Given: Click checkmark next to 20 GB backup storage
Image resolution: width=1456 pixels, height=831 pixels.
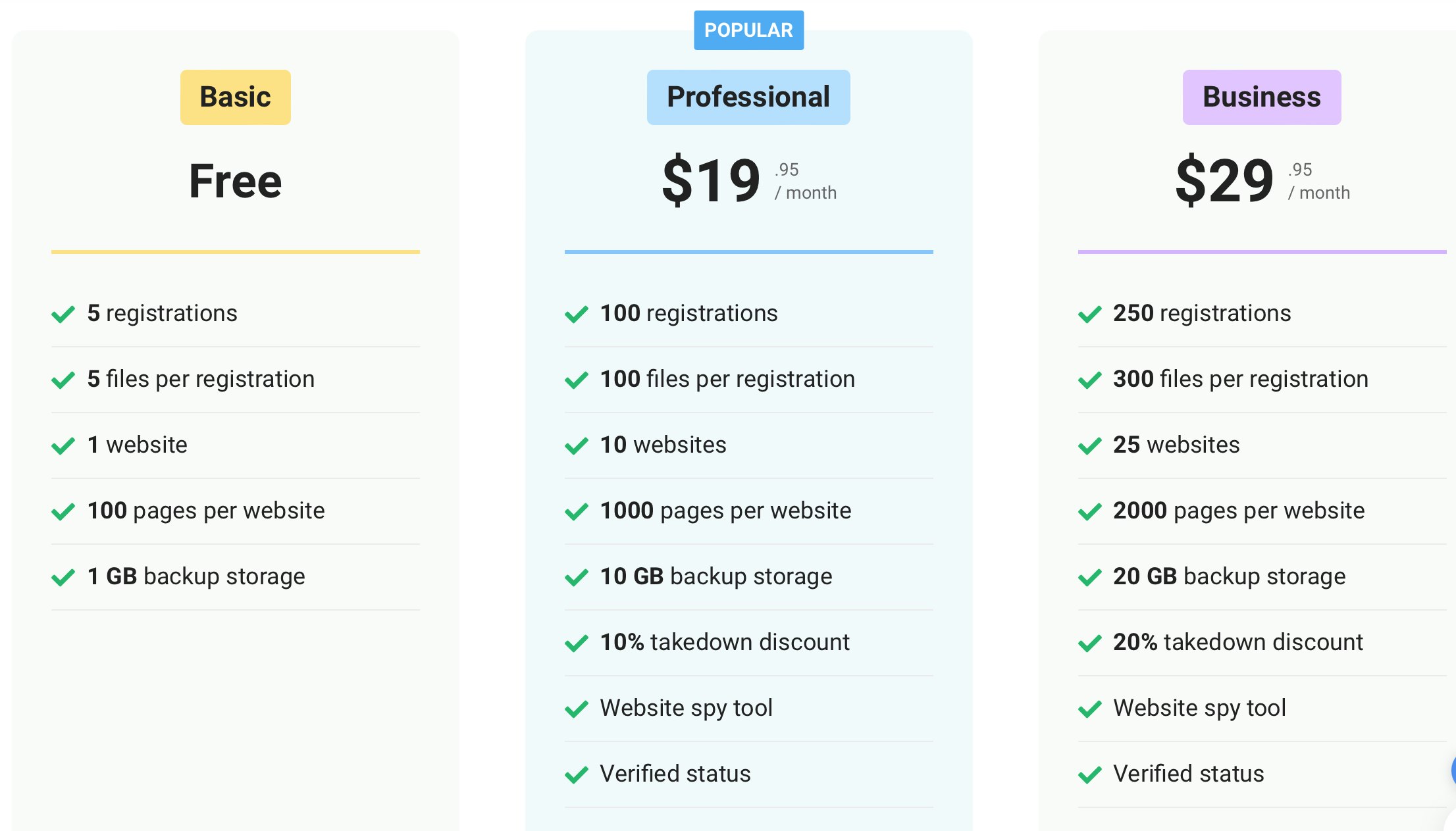Looking at the screenshot, I should [x=1090, y=577].
